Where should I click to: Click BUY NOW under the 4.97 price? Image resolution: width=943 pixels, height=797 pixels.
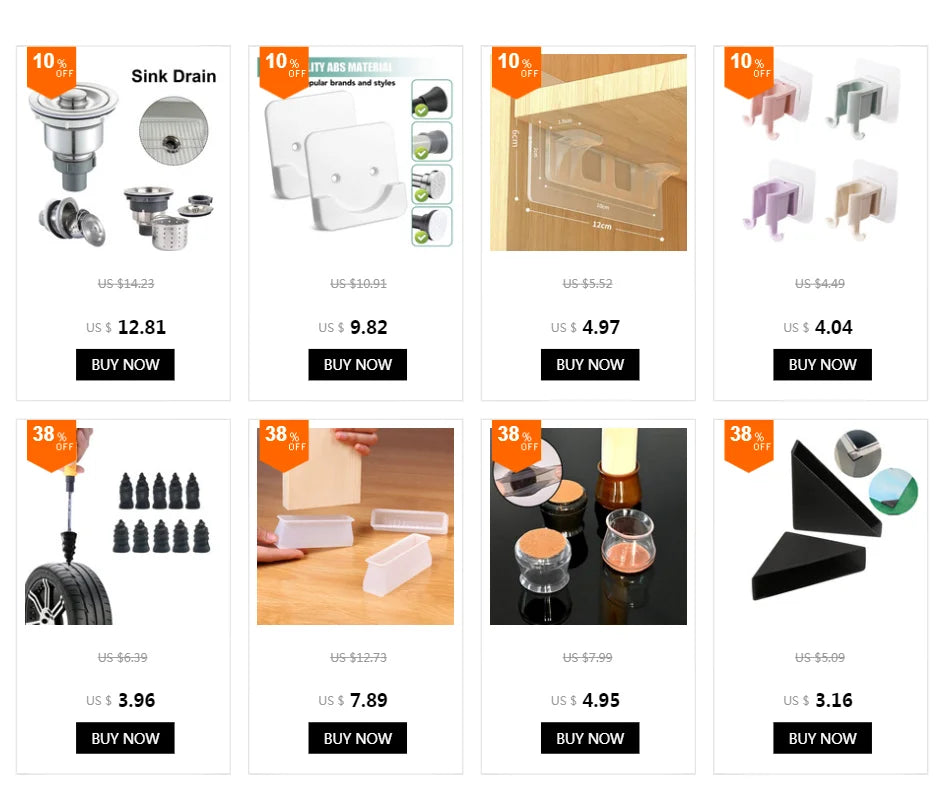pos(590,365)
